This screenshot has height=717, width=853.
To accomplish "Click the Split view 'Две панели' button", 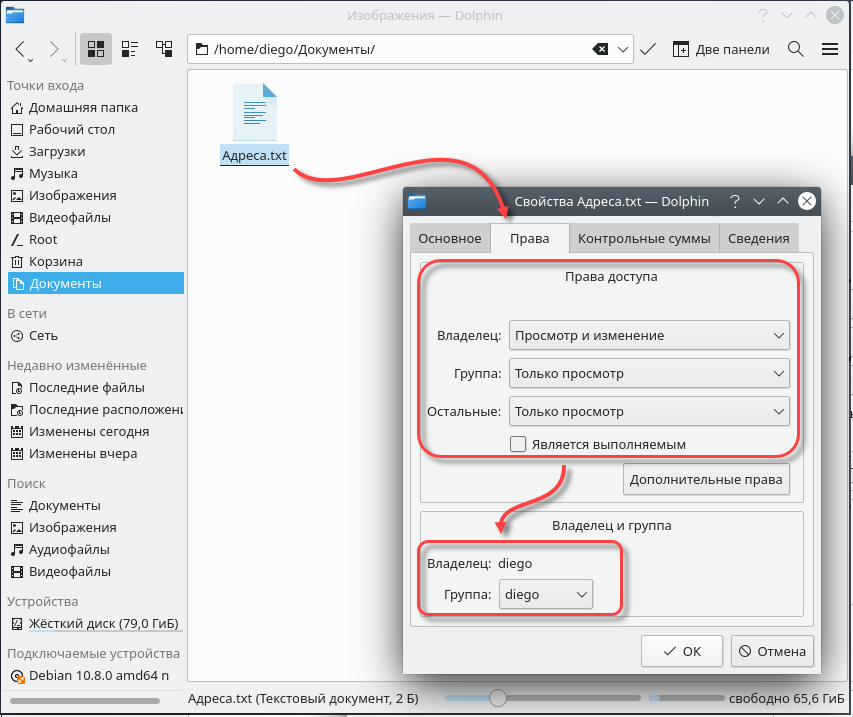I will coord(720,49).
